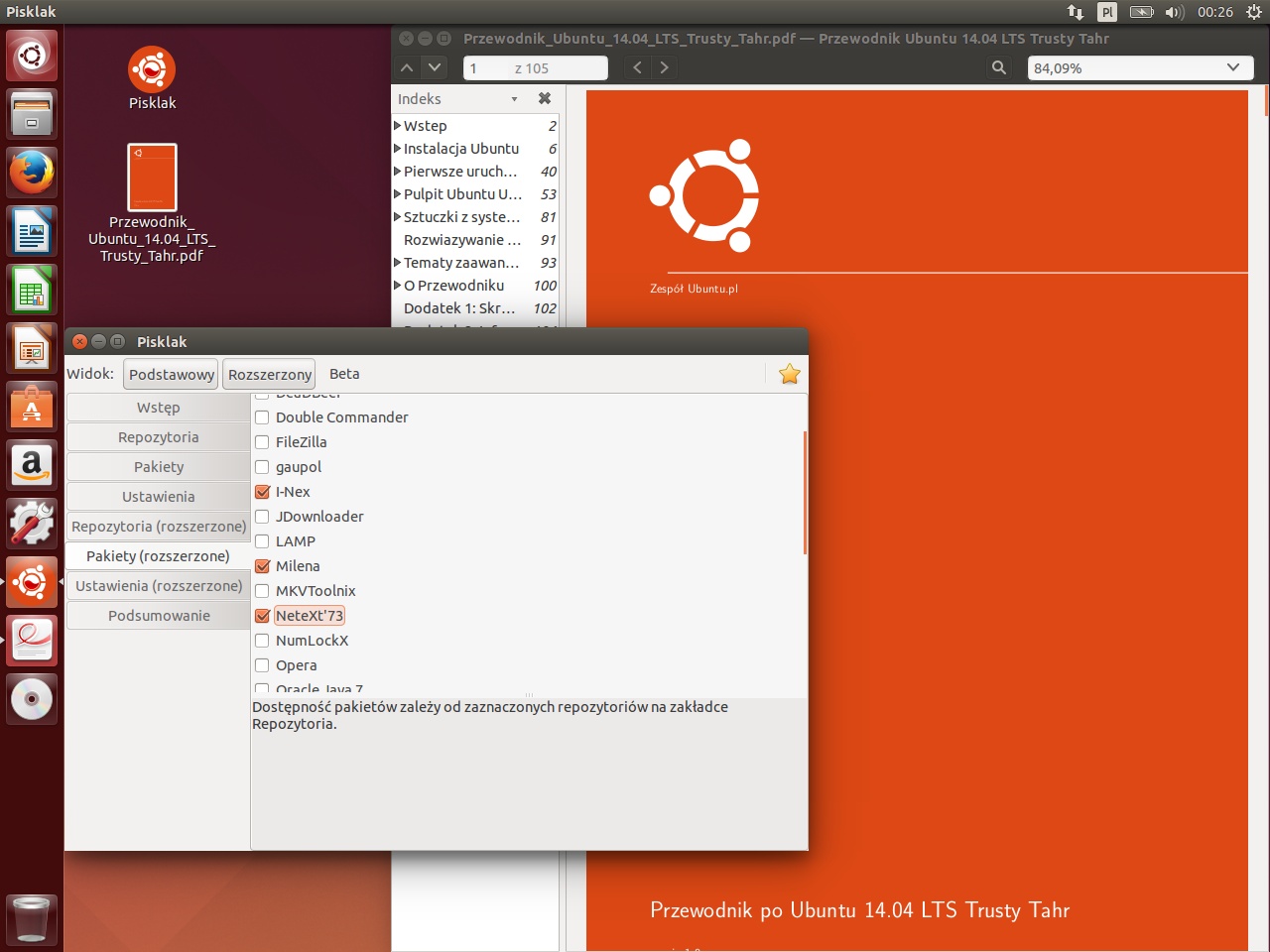Expand the Instalacja Ubuntu index entry
This screenshot has height=952, width=1270.
[x=398, y=149]
